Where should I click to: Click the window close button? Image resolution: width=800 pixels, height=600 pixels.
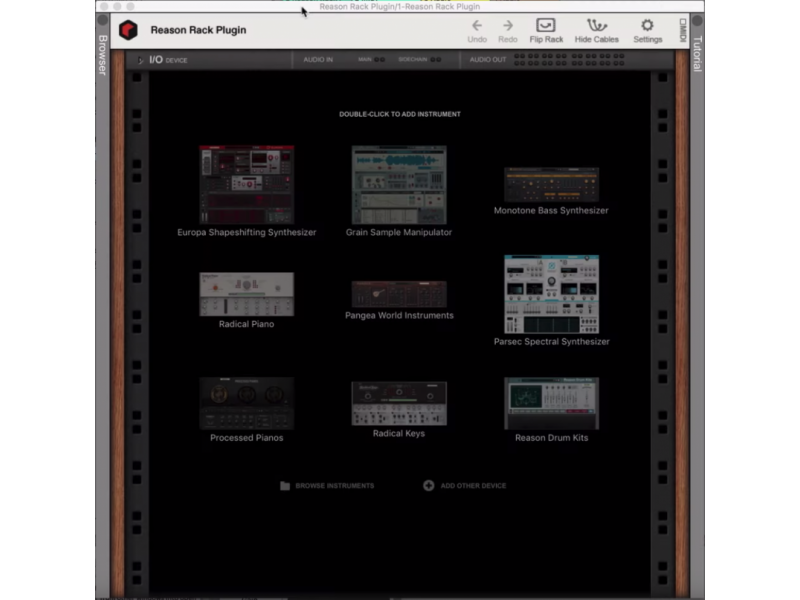click(104, 7)
